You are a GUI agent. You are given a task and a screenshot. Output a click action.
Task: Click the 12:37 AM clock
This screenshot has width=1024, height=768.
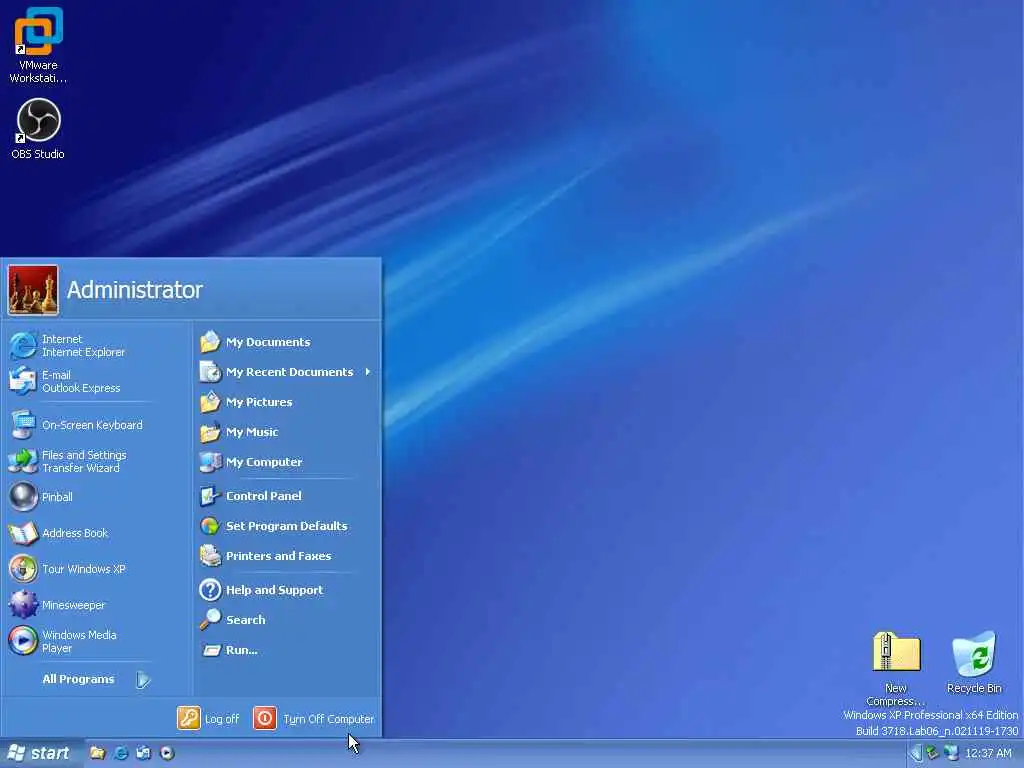[988, 754]
